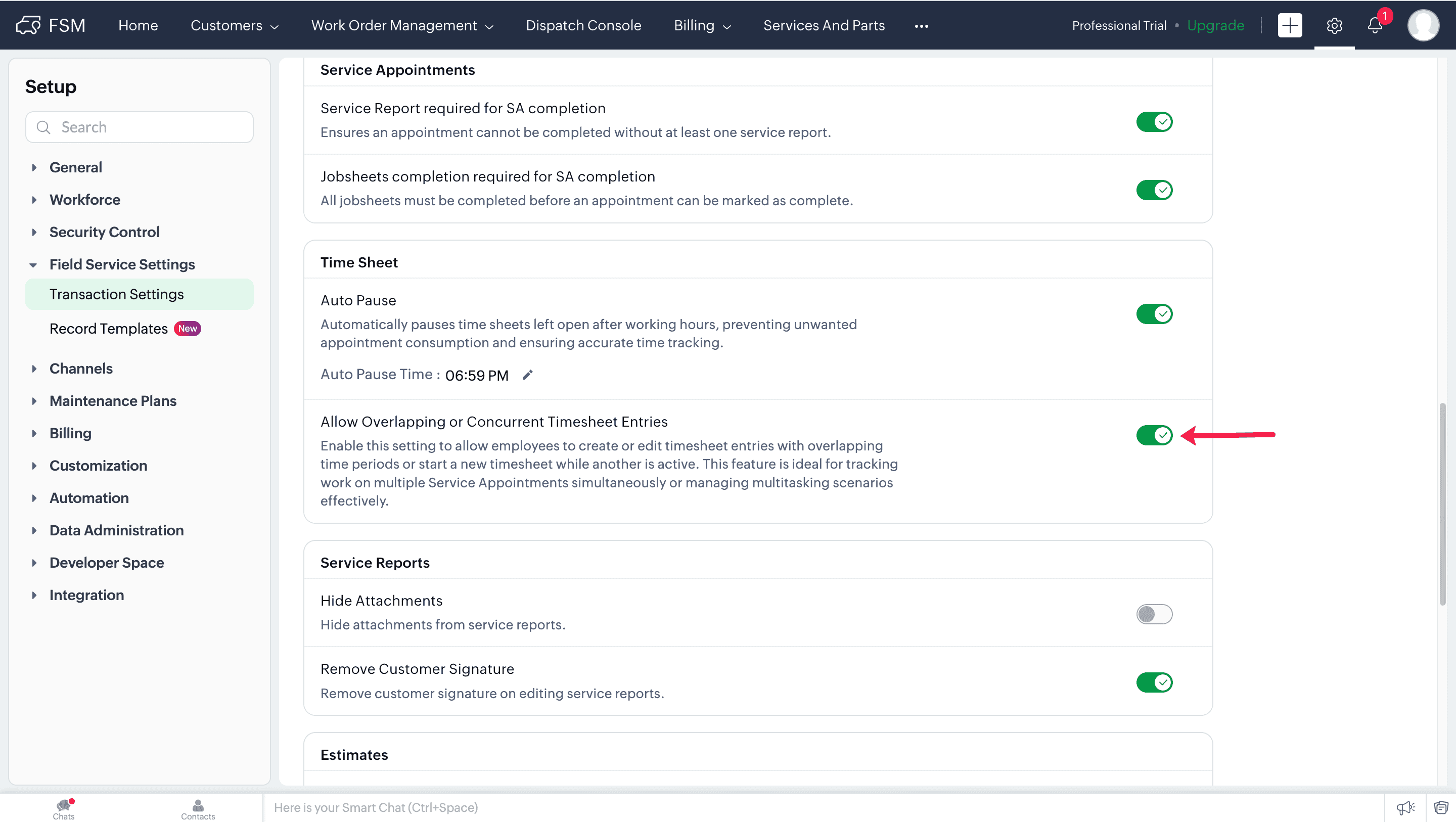Click the announcements megaphone icon
This screenshot has width=1456, height=822.
coord(1405,807)
